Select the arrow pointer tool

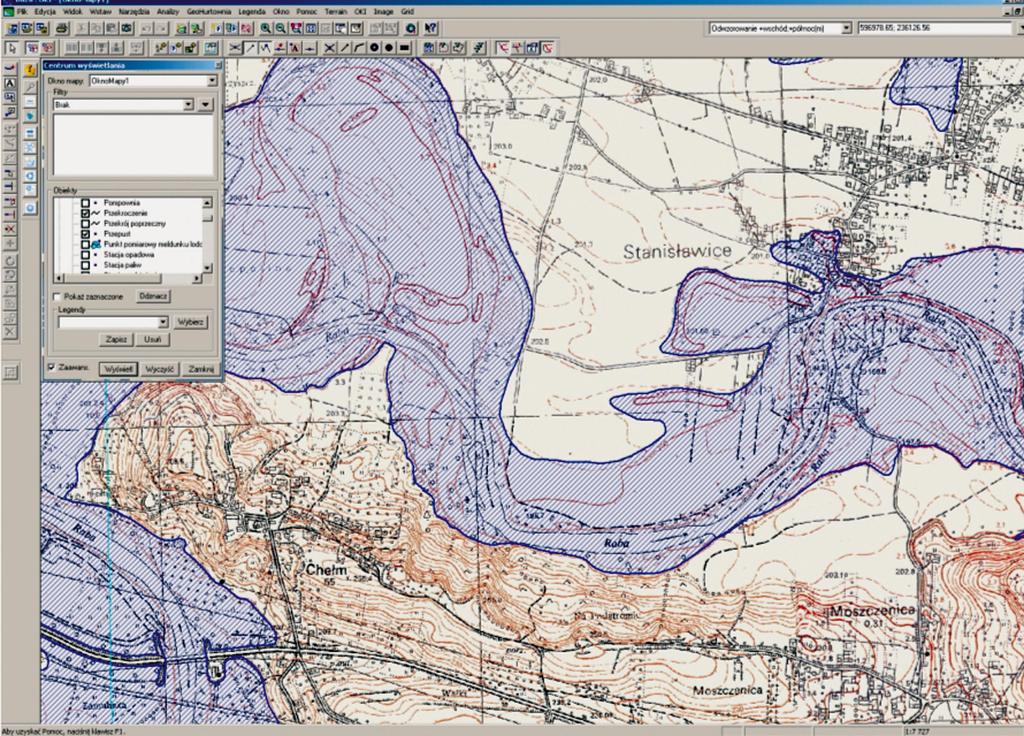click(x=11, y=48)
